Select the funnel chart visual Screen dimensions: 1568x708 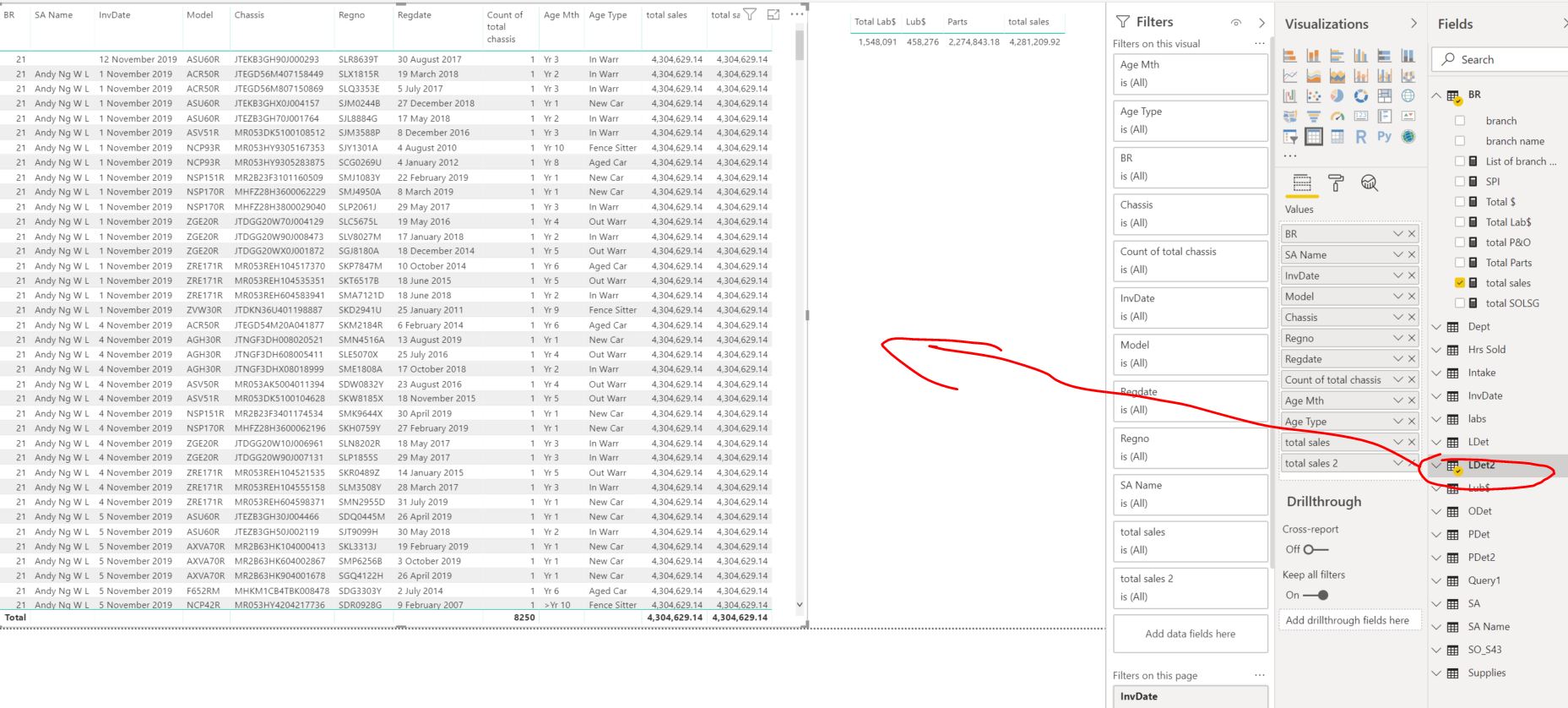[1313, 117]
